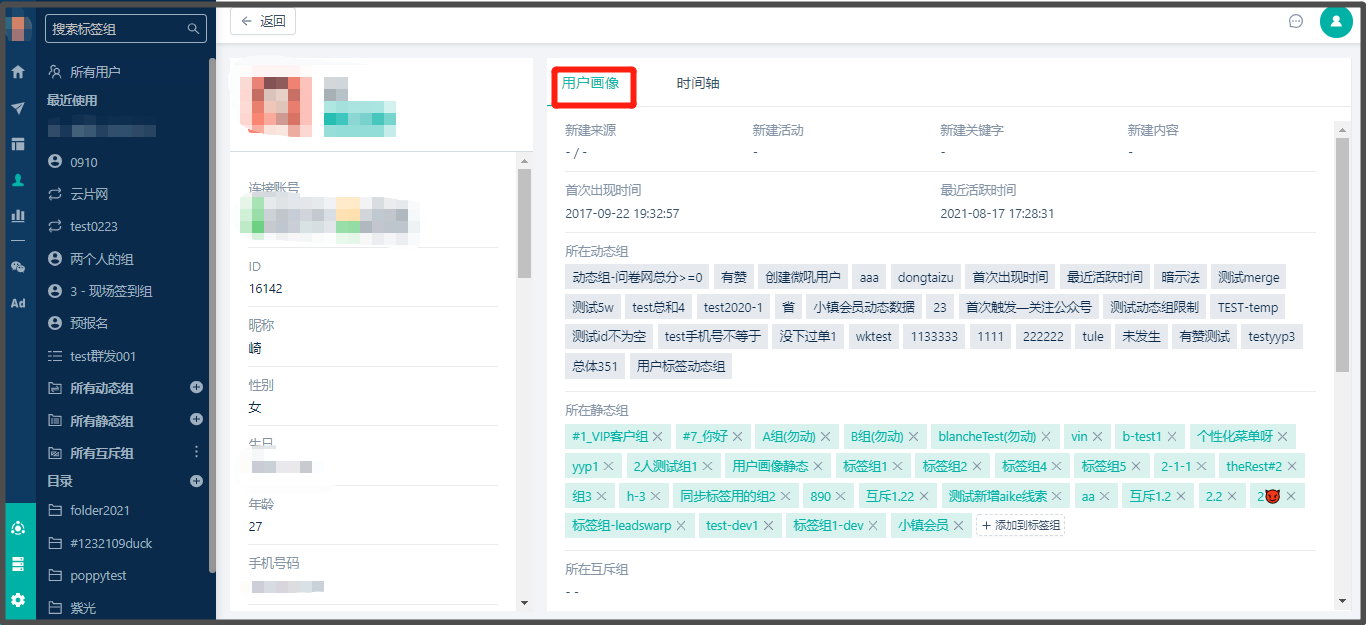The height and width of the screenshot is (625, 1366).
Task: Remove the B组(勿动) tag via its X
Action: [913, 437]
